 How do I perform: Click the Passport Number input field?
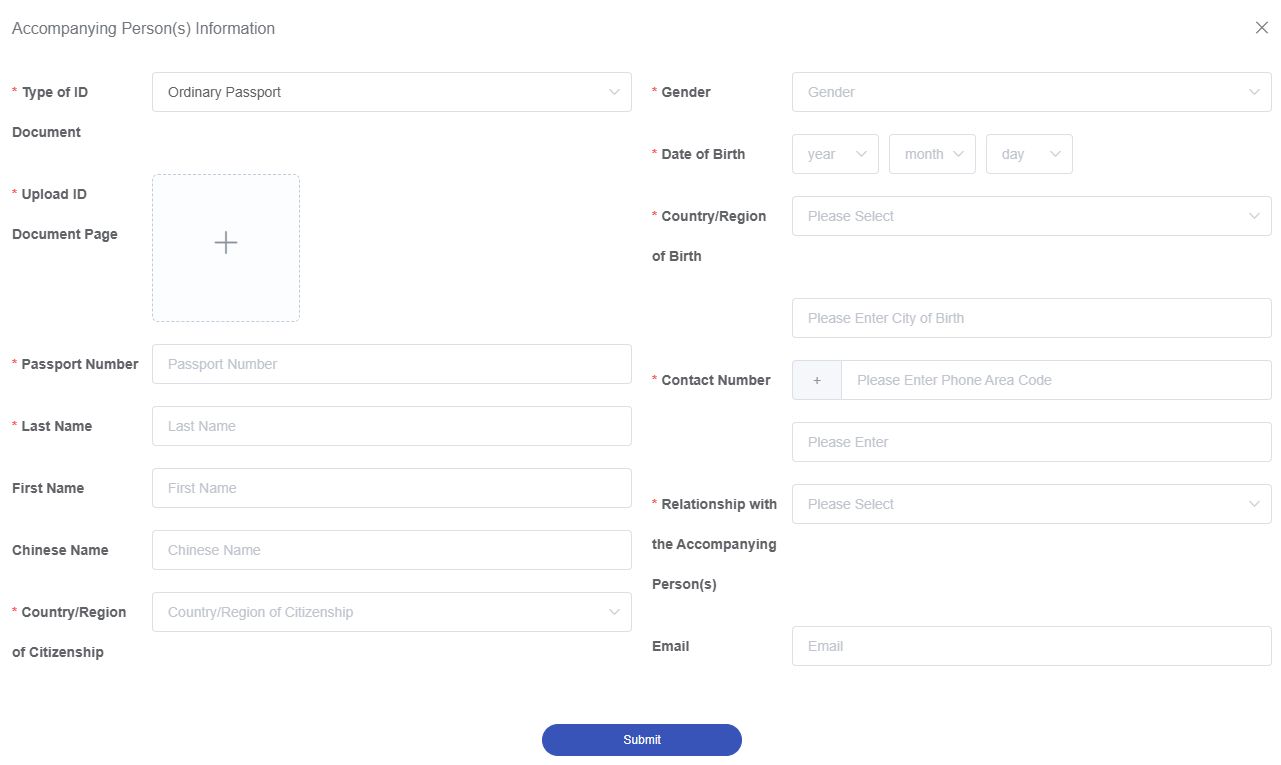pos(391,364)
